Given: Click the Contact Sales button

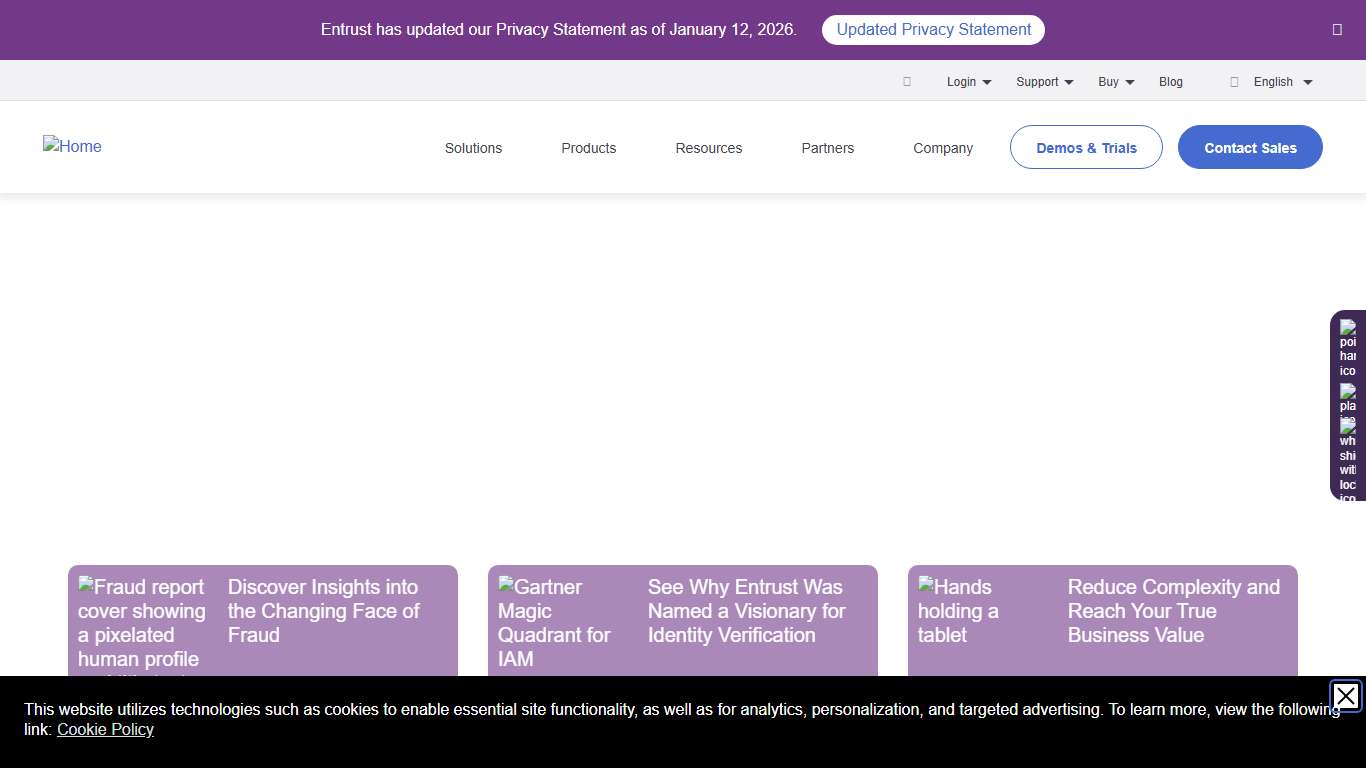Looking at the screenshot, I should (x=1250, y=147).
